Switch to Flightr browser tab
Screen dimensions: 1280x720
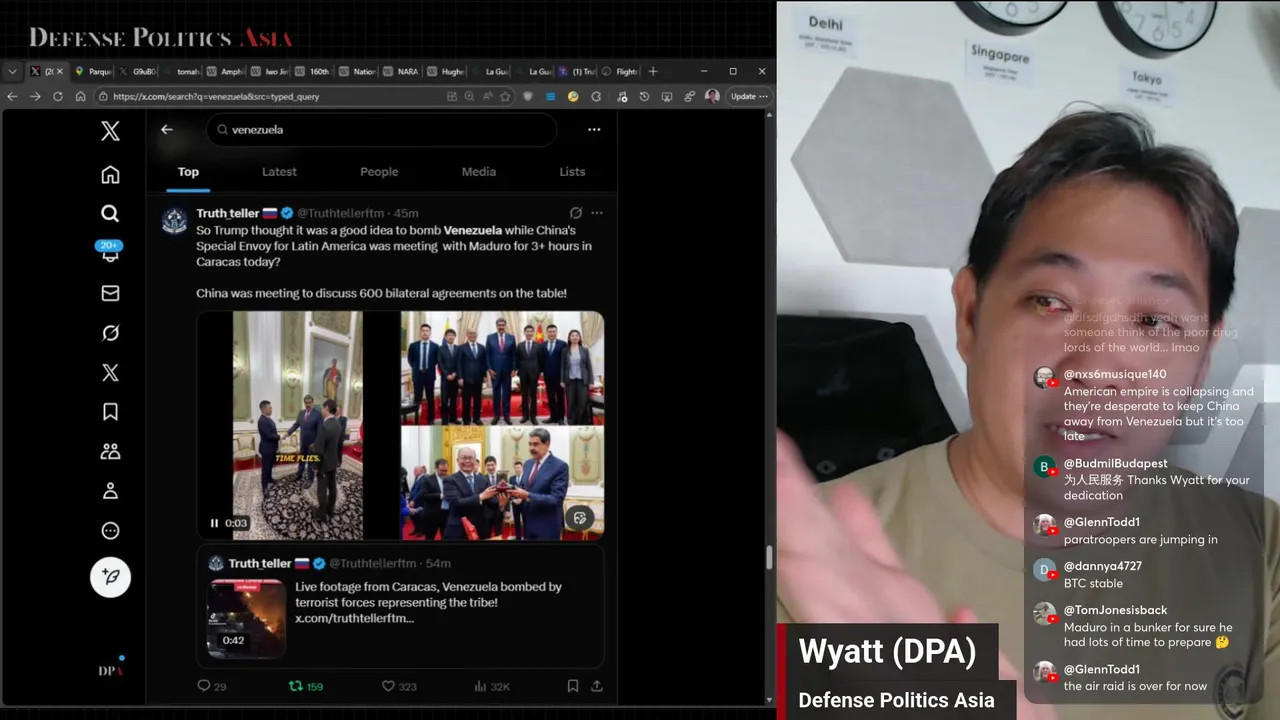(x=620, y=71)
